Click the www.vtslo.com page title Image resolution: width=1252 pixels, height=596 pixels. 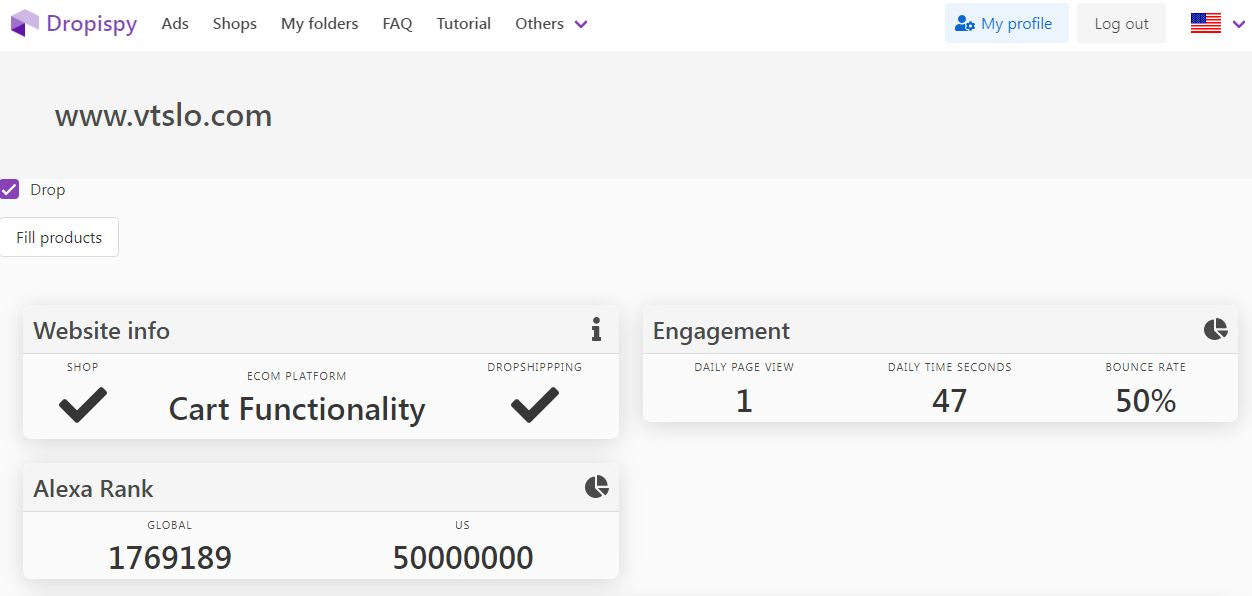point(163,115)
